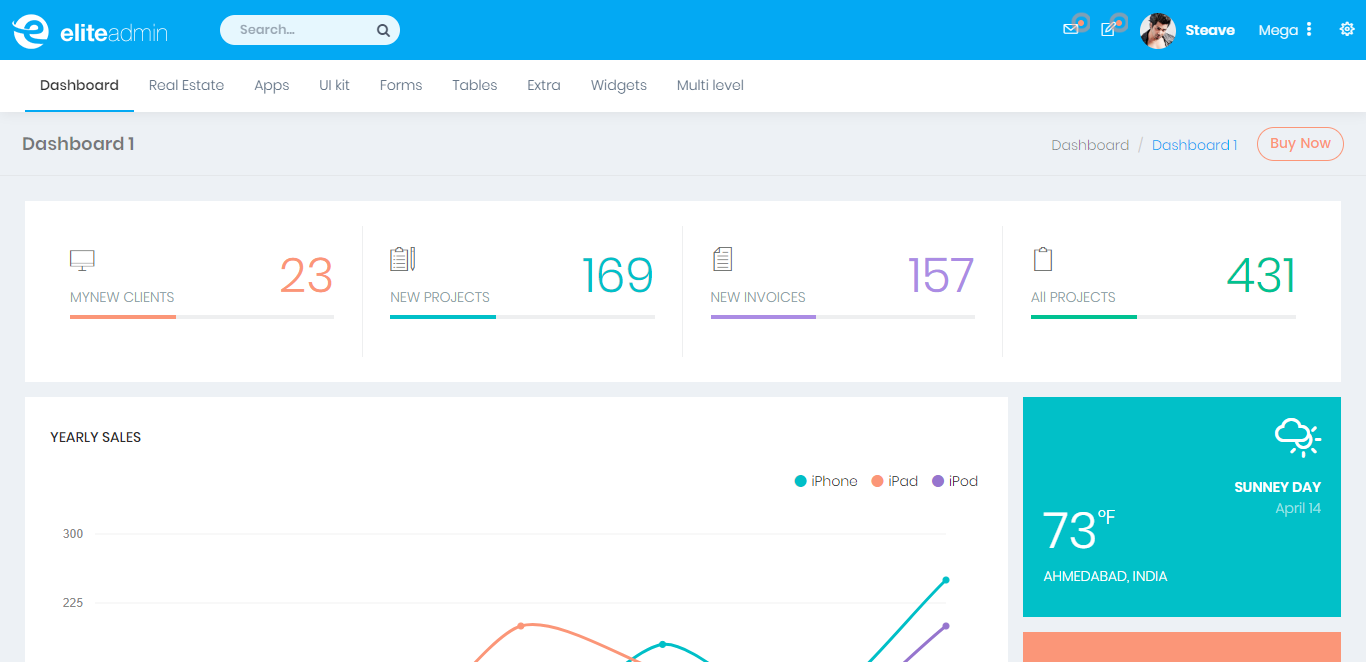
Task: Open the Widgets menu item
Action: 618,86
